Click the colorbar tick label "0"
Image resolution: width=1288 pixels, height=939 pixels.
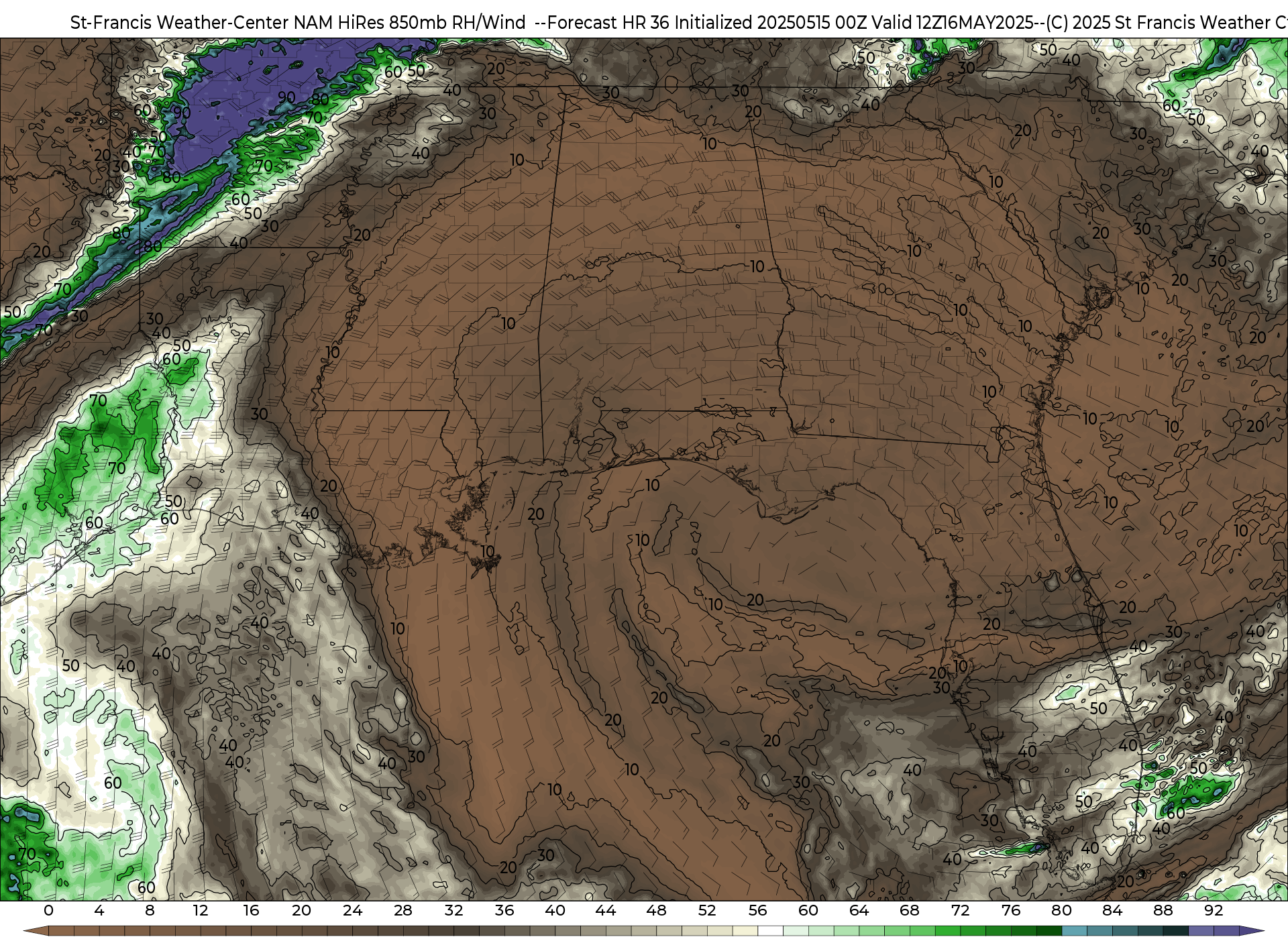tap(48, 910)
